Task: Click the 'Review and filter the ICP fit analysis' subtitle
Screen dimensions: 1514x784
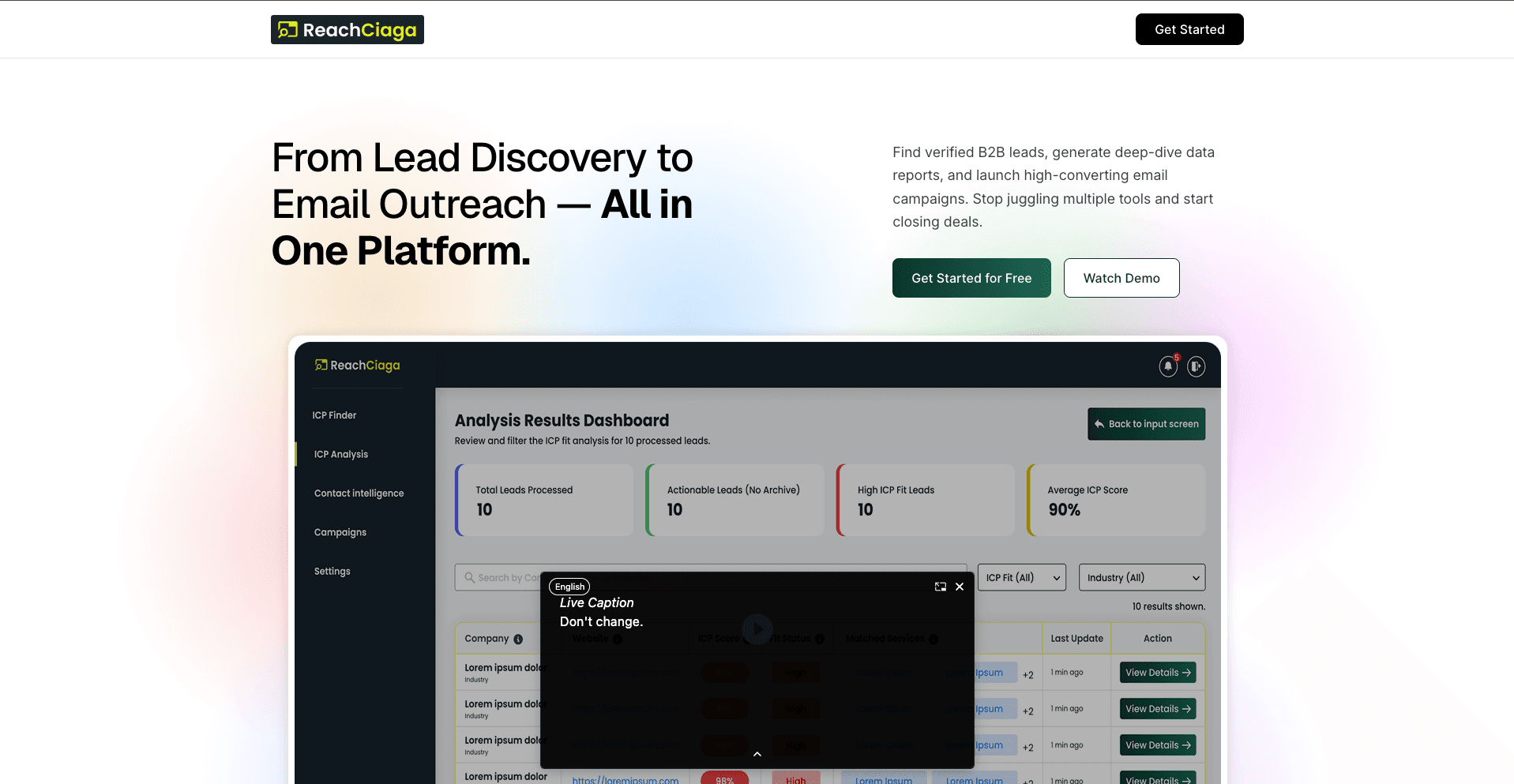Action: pos(582,441)
